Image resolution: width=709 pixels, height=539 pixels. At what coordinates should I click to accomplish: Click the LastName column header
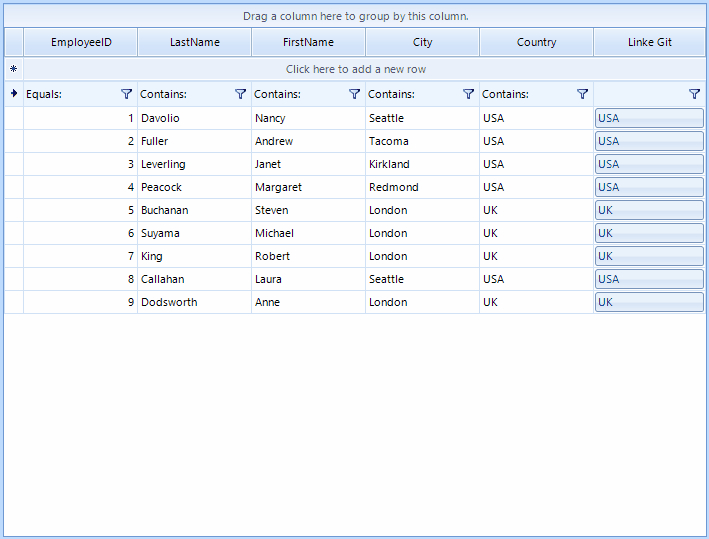click(195, 42)
